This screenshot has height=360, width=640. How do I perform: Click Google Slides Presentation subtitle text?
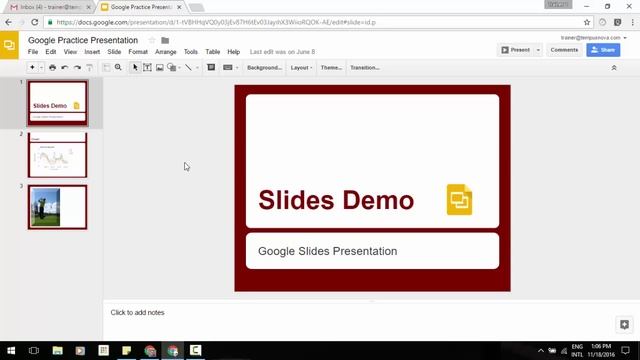point(327,251)
